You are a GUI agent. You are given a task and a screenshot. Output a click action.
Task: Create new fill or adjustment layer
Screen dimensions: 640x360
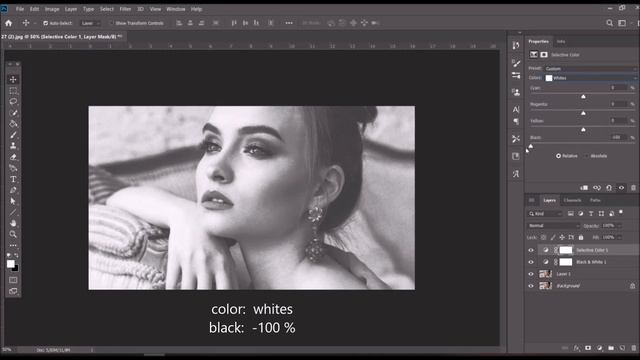(x=599, y=348)
